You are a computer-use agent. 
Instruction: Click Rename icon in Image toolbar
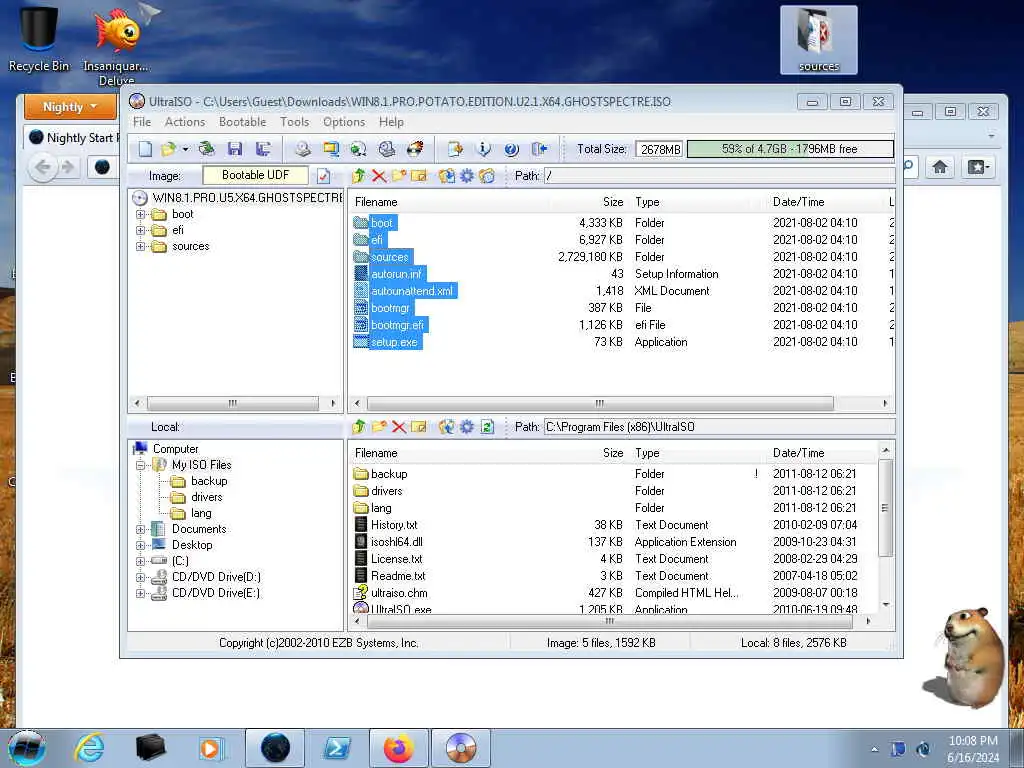tap(419, 176)
